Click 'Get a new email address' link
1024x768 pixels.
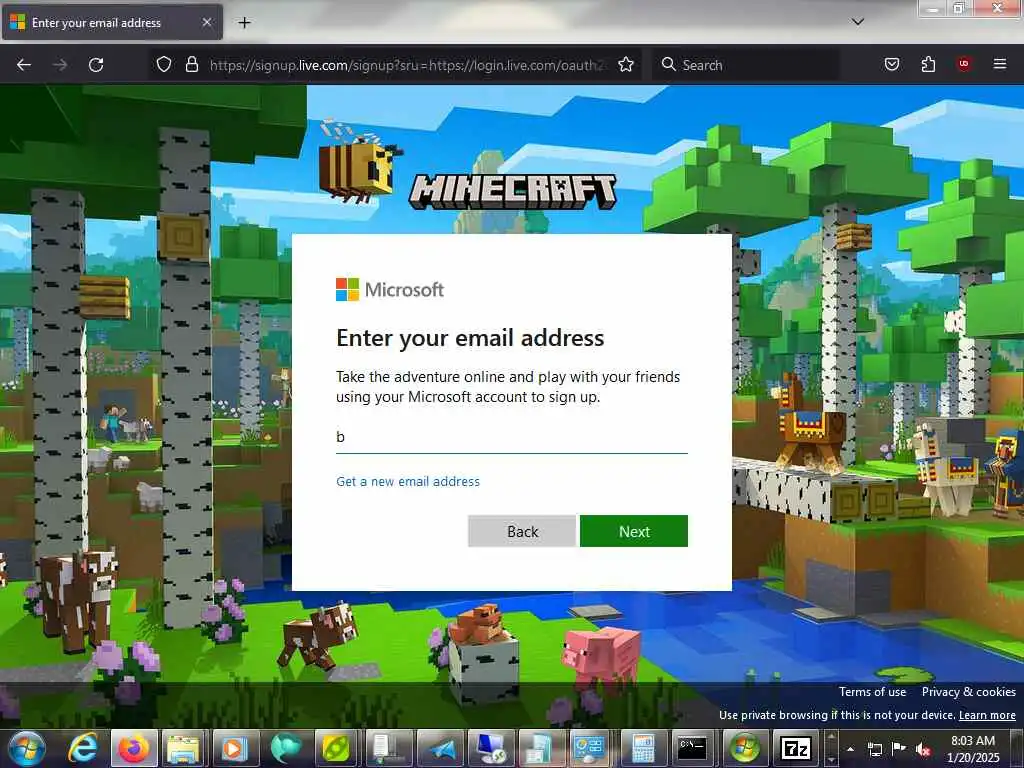pyautogui.click(x=408, y=481)
